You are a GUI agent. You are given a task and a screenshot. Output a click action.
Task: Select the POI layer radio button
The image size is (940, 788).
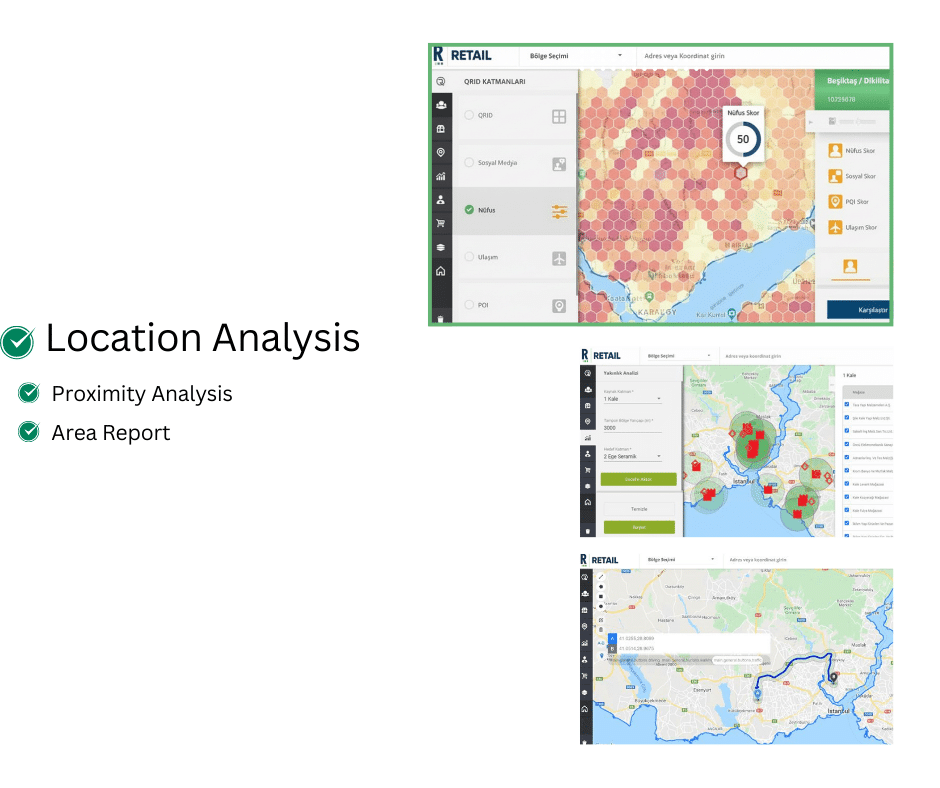pos(469,305)
